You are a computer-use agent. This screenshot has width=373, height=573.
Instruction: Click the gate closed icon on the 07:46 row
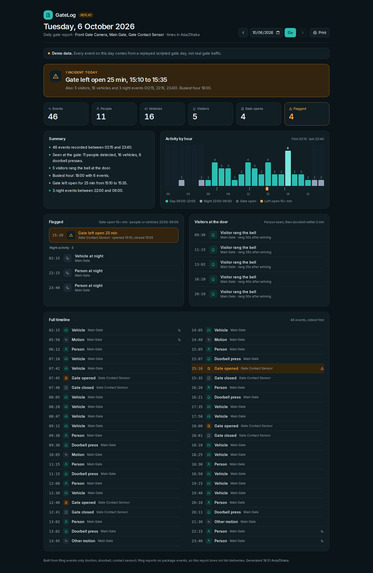click(x=66, y=387)
